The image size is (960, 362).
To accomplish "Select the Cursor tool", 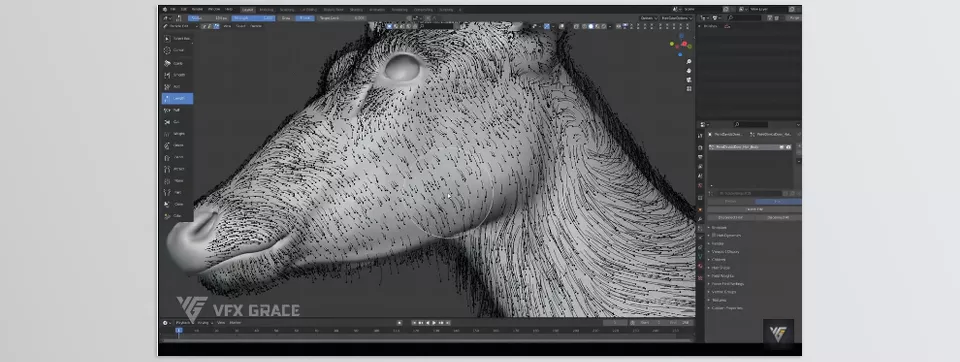I will click(x=177, y=50).
